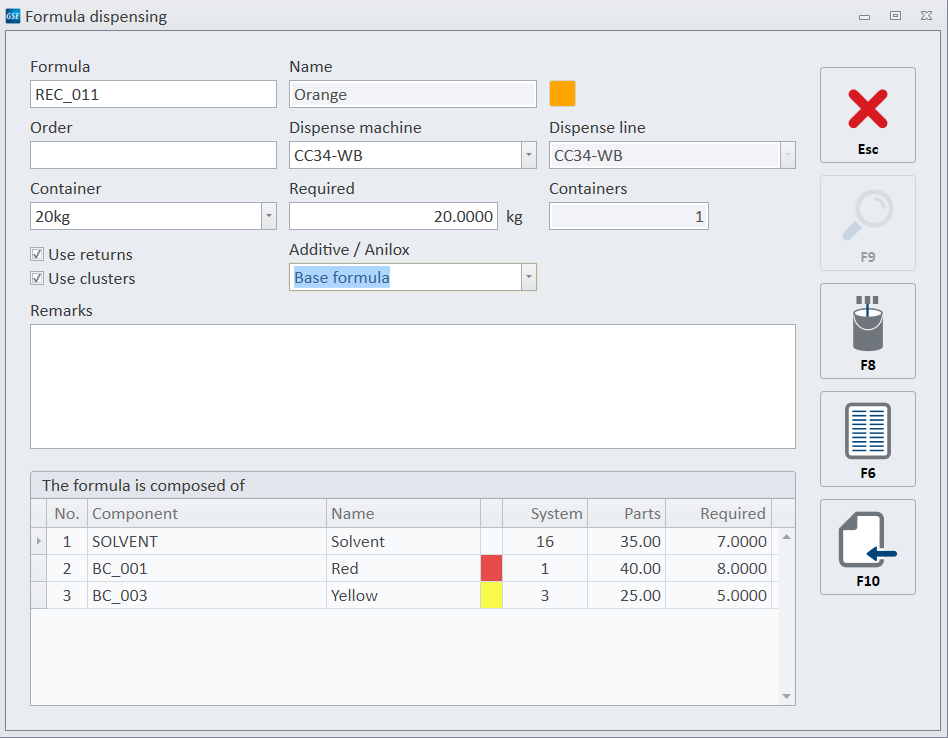The height and width of the screenshot is (738, 948).
Task: Click the orange formula color swatch
Action: [x=562, y=94]
